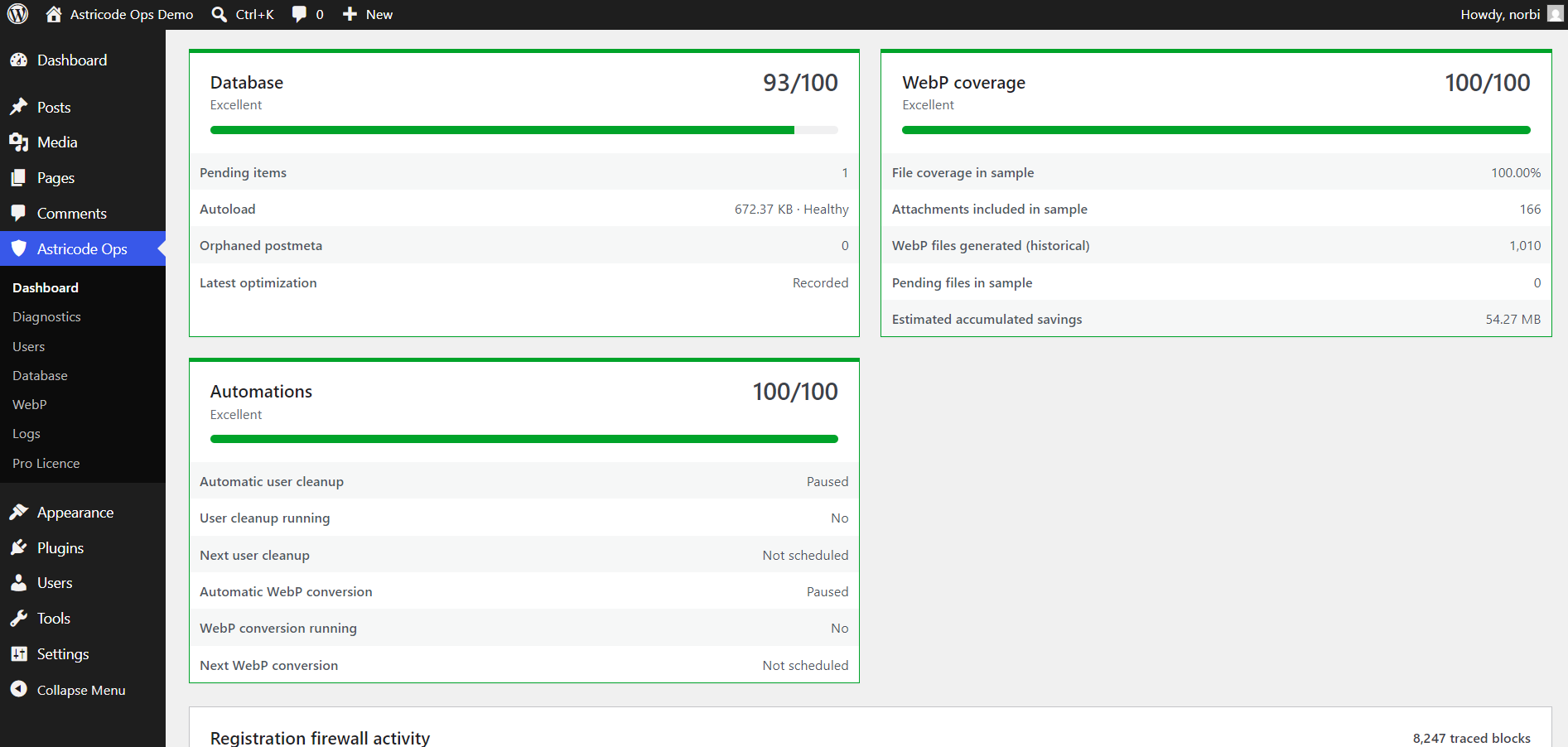The height and width of the screenshot is (747, 1568).
Task: Click the Comments bubble icon in sidebar
Action: 18,214
